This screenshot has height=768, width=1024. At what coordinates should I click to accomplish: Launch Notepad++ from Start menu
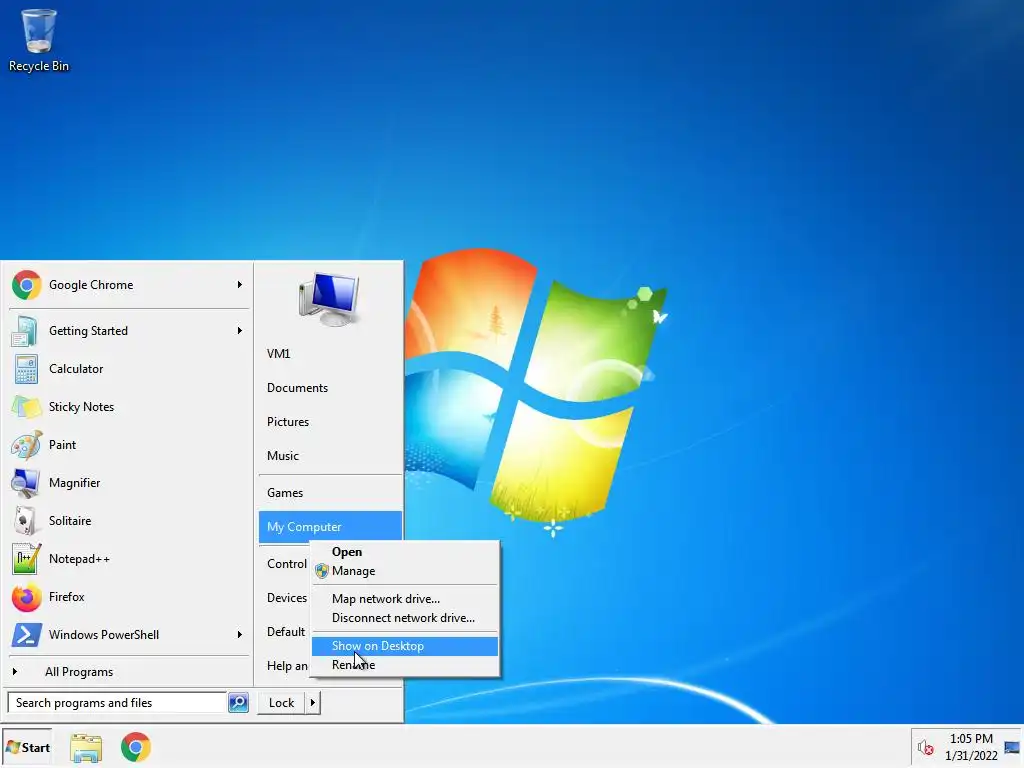[129, 559]
